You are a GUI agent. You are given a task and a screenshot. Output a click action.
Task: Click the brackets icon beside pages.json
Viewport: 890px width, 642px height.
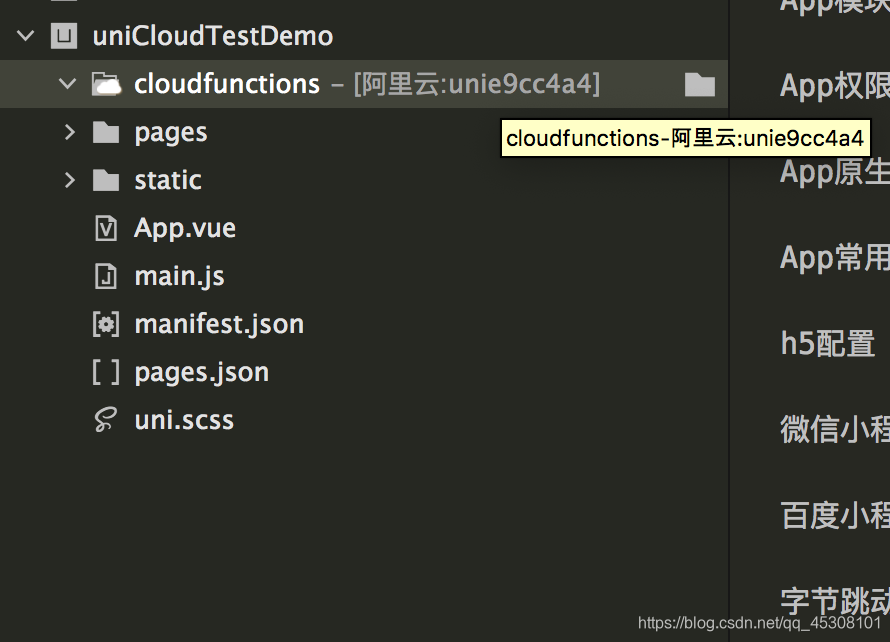[x=107, y=371]
